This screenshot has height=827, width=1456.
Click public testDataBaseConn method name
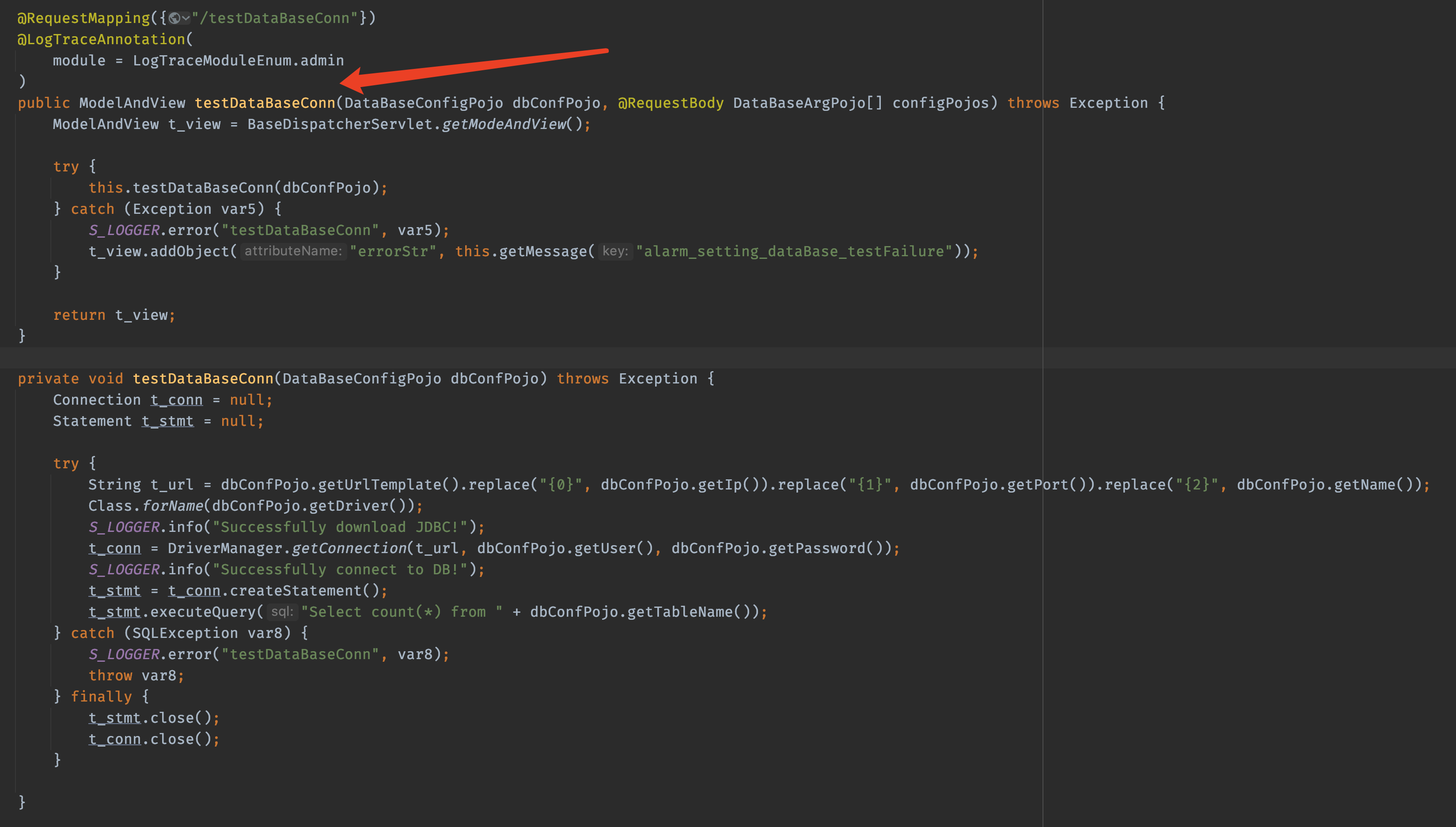[x=265, y=103]
